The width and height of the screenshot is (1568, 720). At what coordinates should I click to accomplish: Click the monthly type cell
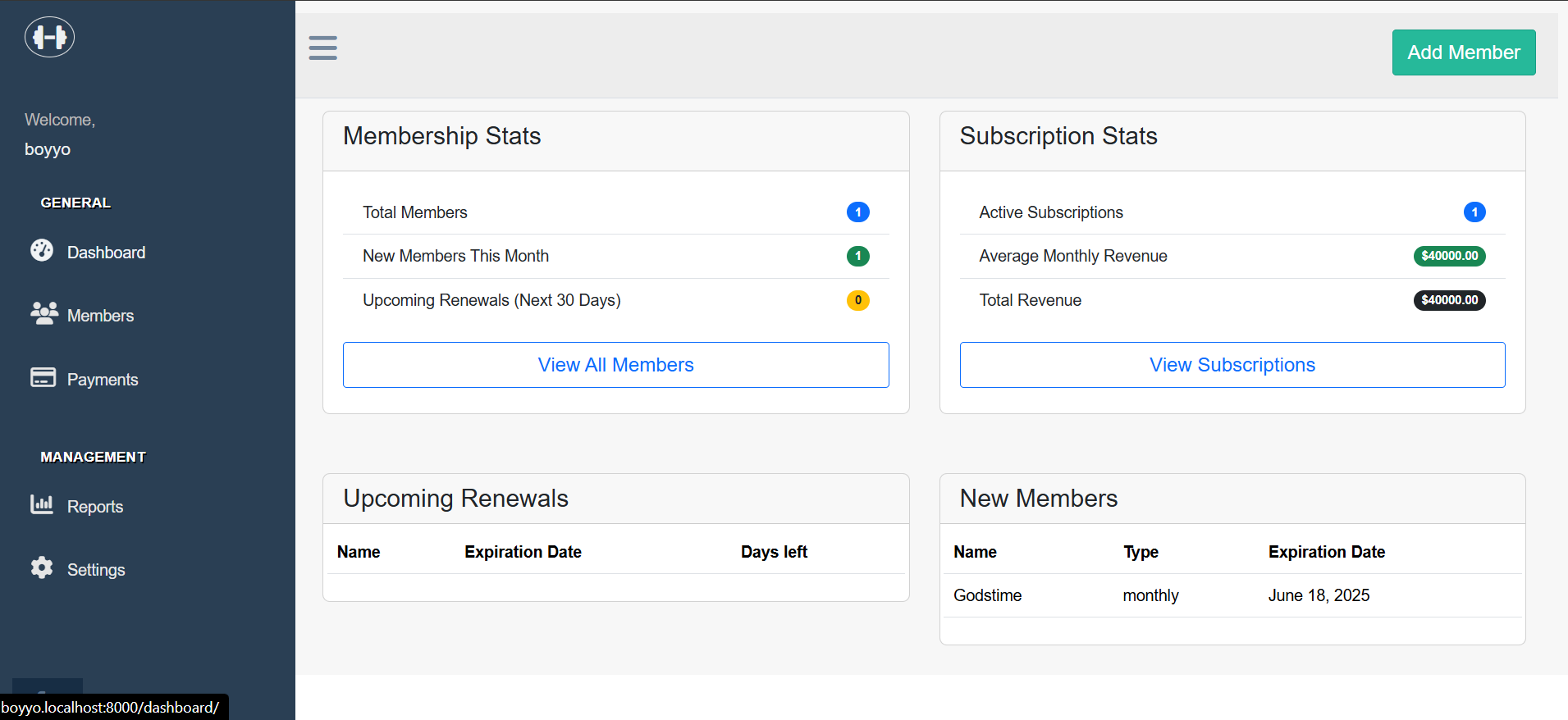[1151, 595]
